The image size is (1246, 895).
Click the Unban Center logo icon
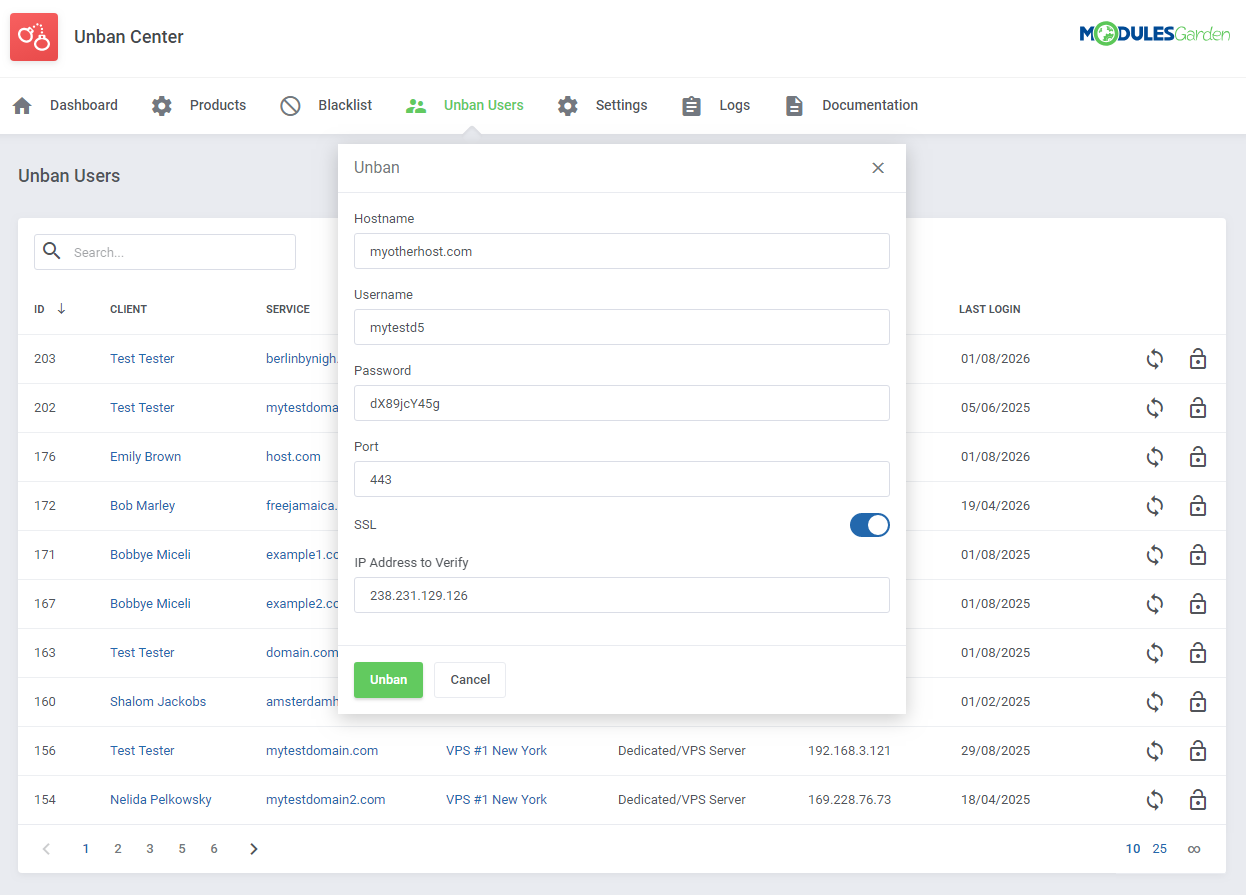(33, 36)
